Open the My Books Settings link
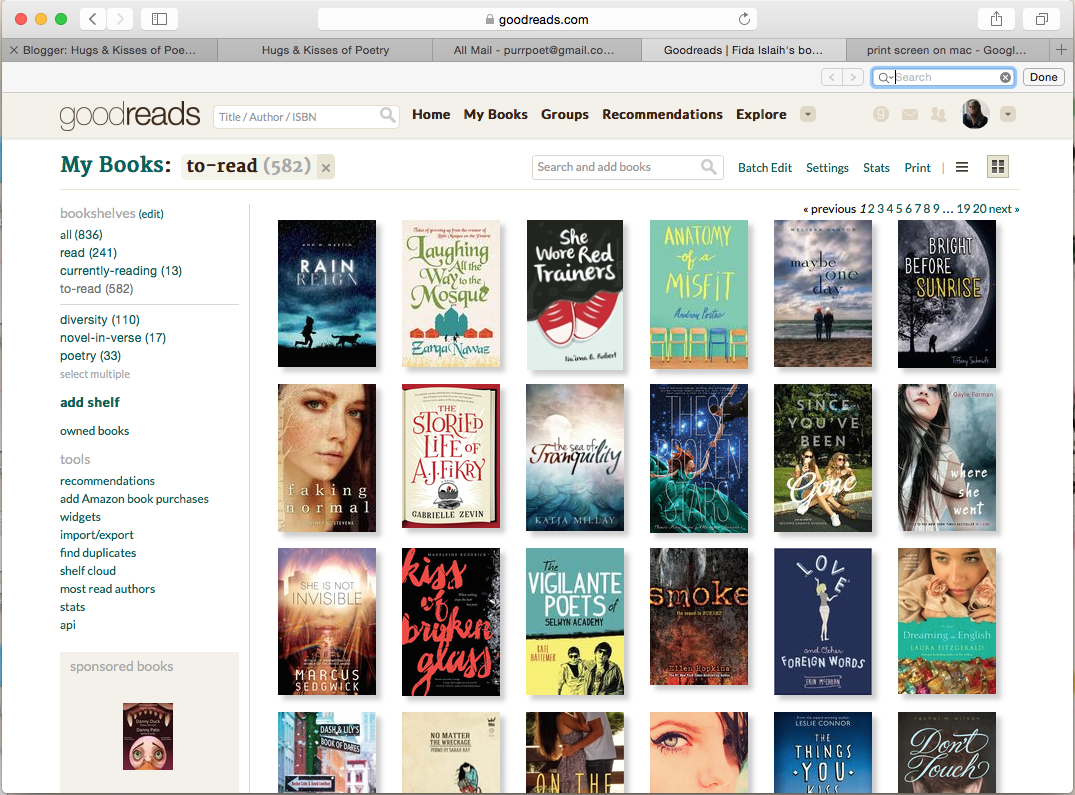Screen dimensions: 1075x795 coord(827,168)
